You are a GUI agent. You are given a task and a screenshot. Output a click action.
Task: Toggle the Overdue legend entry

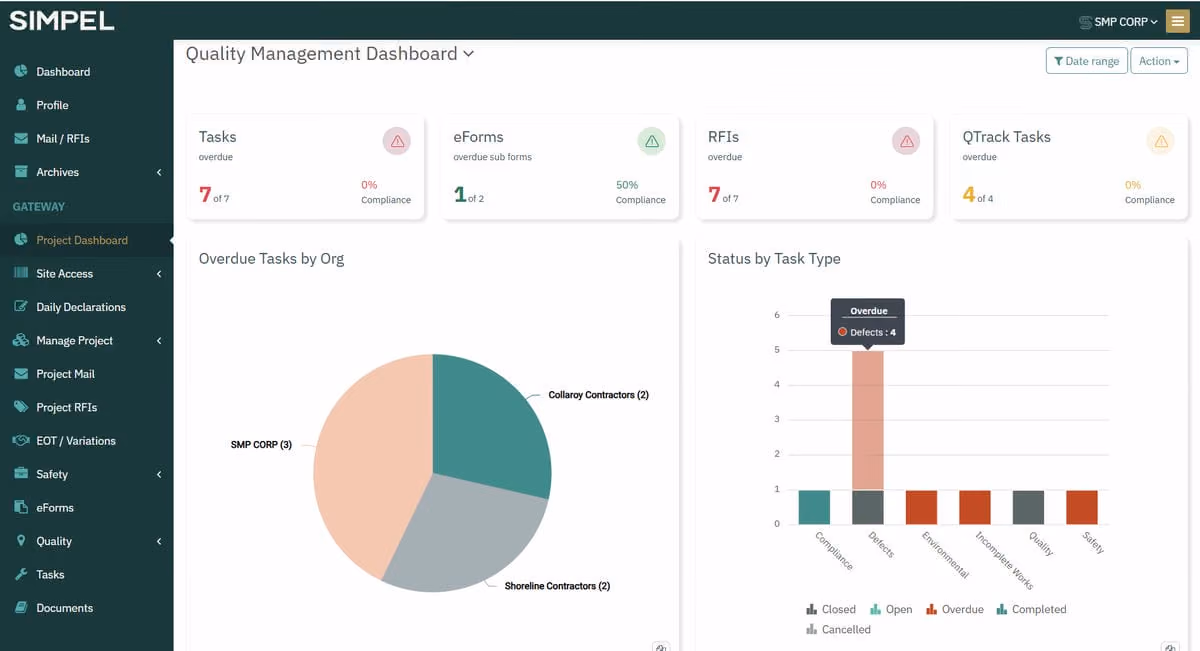click(x=955, y=609)
